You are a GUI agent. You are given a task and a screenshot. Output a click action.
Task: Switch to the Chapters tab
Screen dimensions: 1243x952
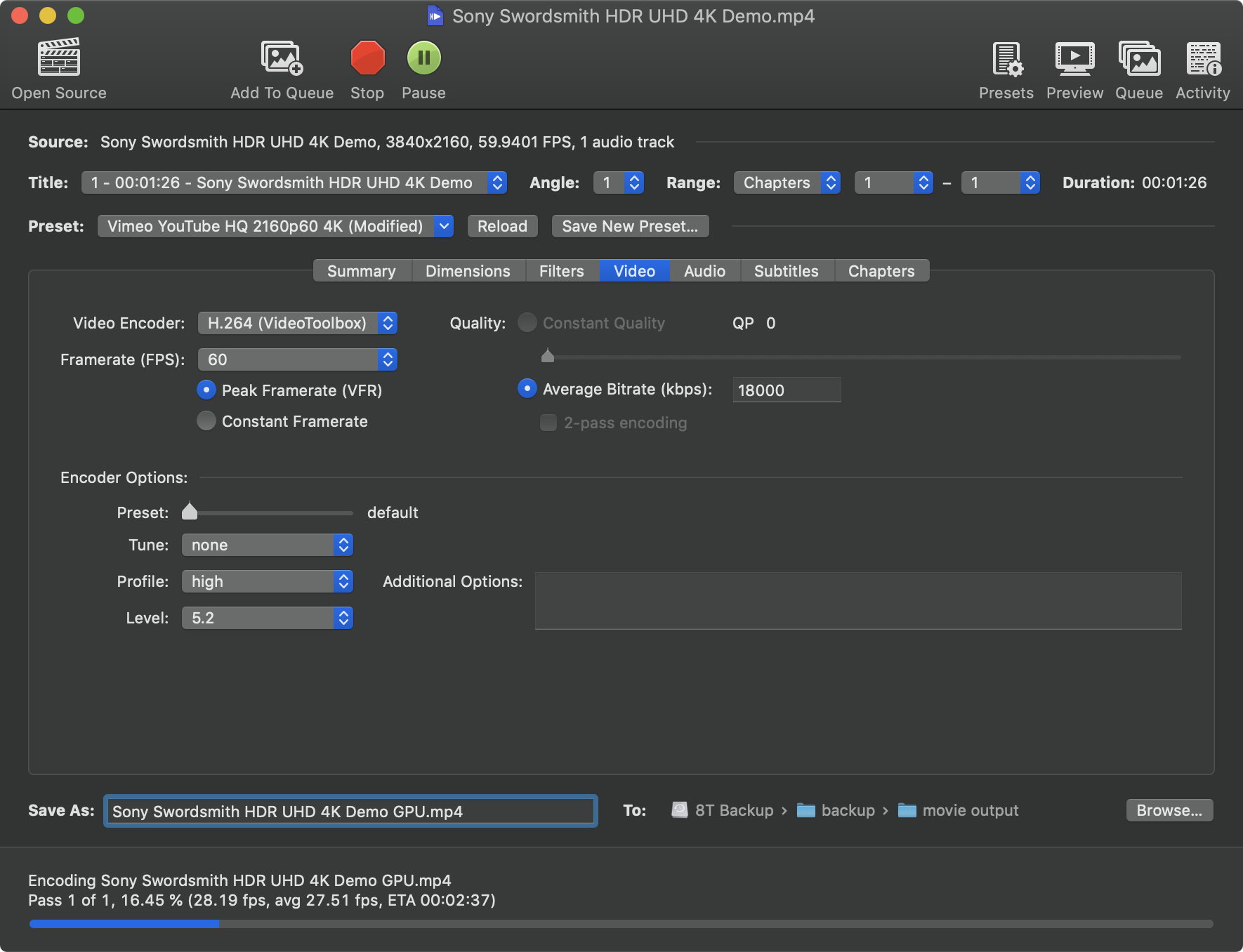tap(882, 271)
